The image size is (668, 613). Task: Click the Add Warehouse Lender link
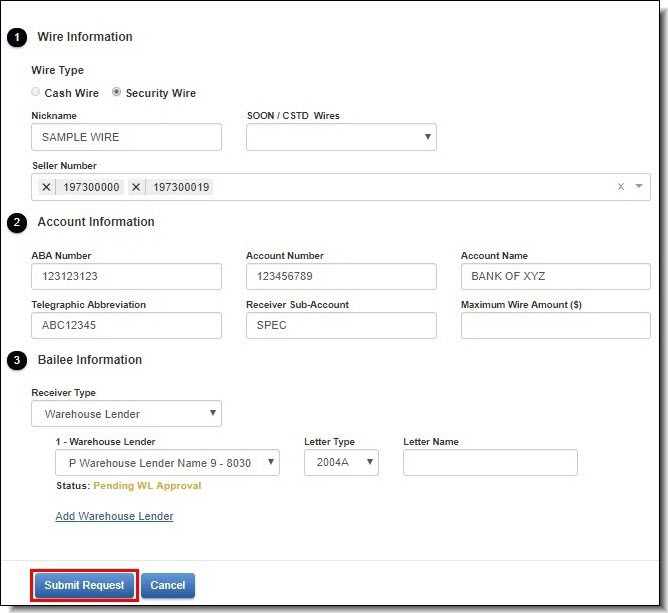tap(114, 516)
